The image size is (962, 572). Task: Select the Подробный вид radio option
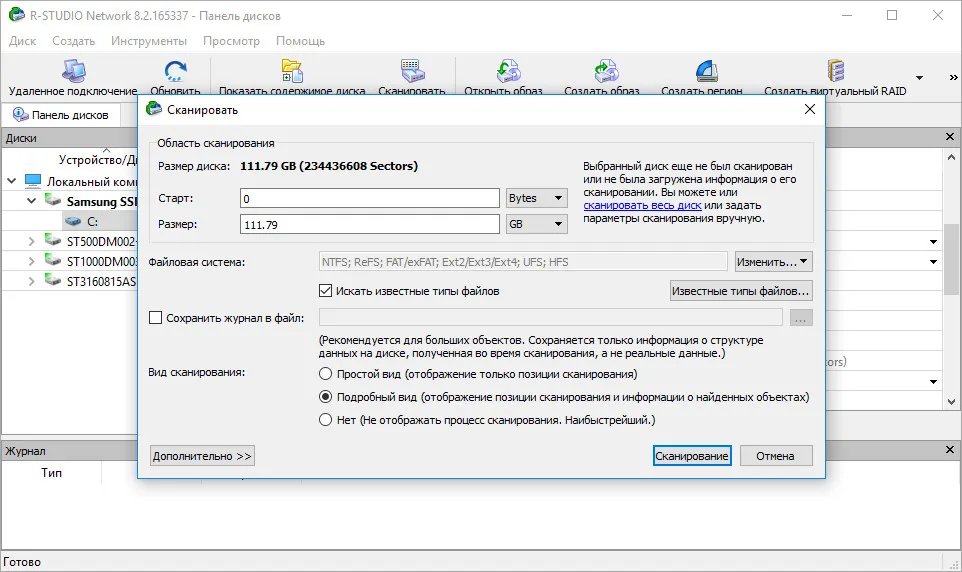click(326, 397)
